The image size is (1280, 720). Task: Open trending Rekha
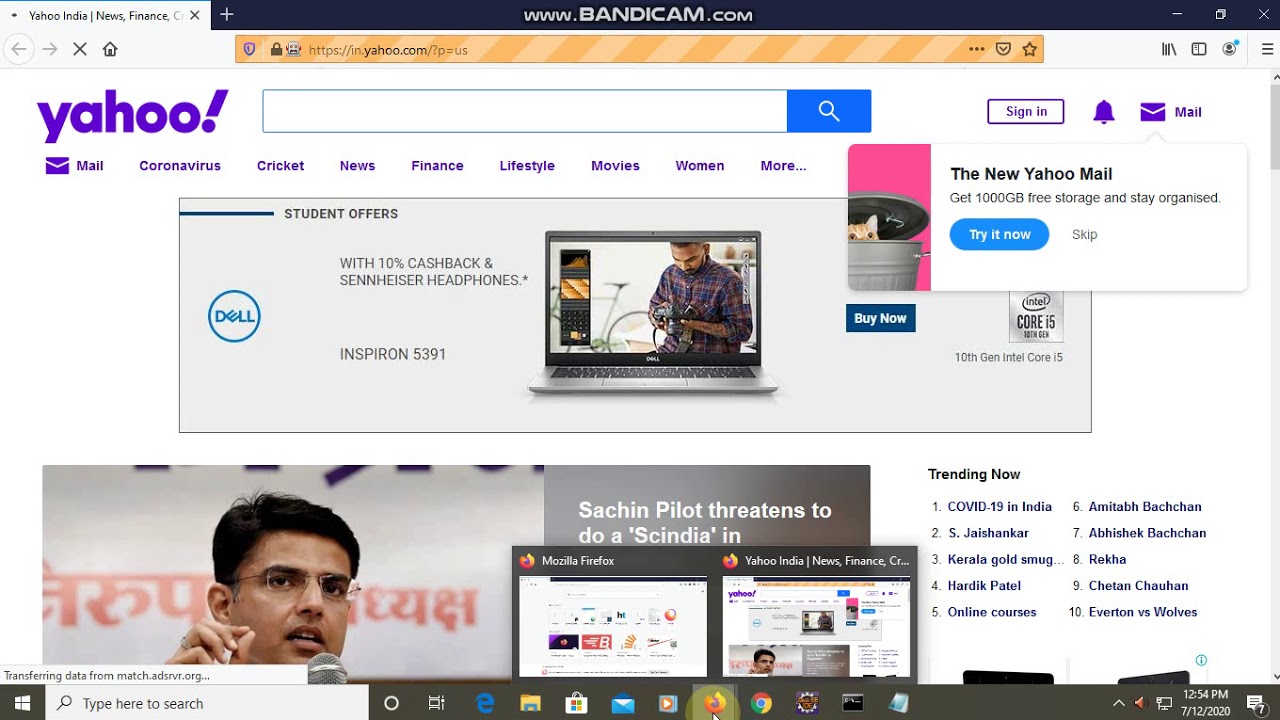tap(1107, 560)
